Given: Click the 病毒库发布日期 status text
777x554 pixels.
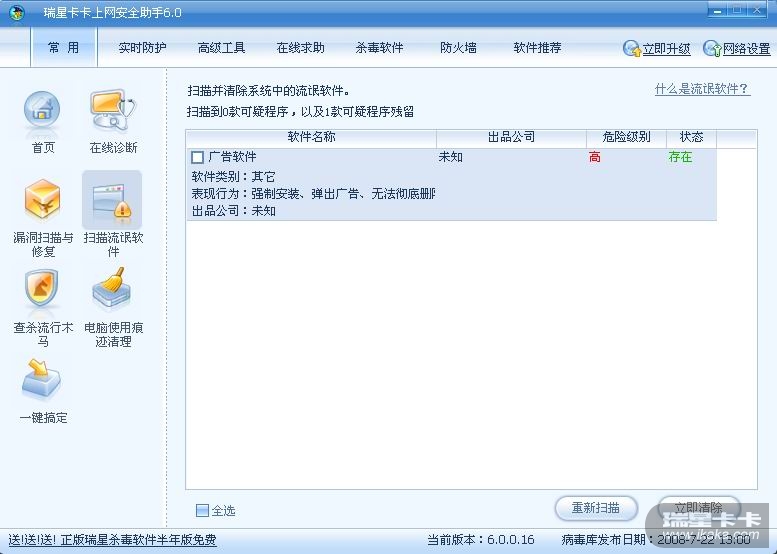Looking at the screenshot, I should tap(656, 540).
